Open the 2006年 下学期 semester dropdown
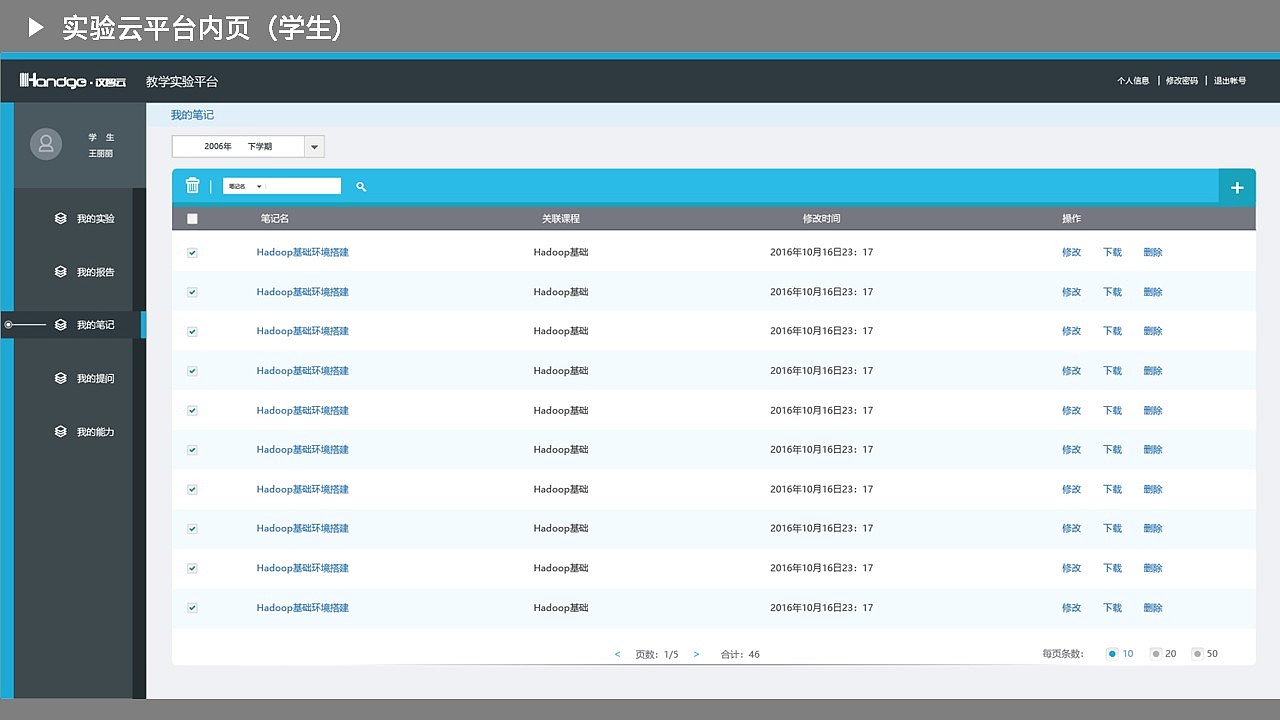This screenshot has width=1280, height=720. [248, 147]
